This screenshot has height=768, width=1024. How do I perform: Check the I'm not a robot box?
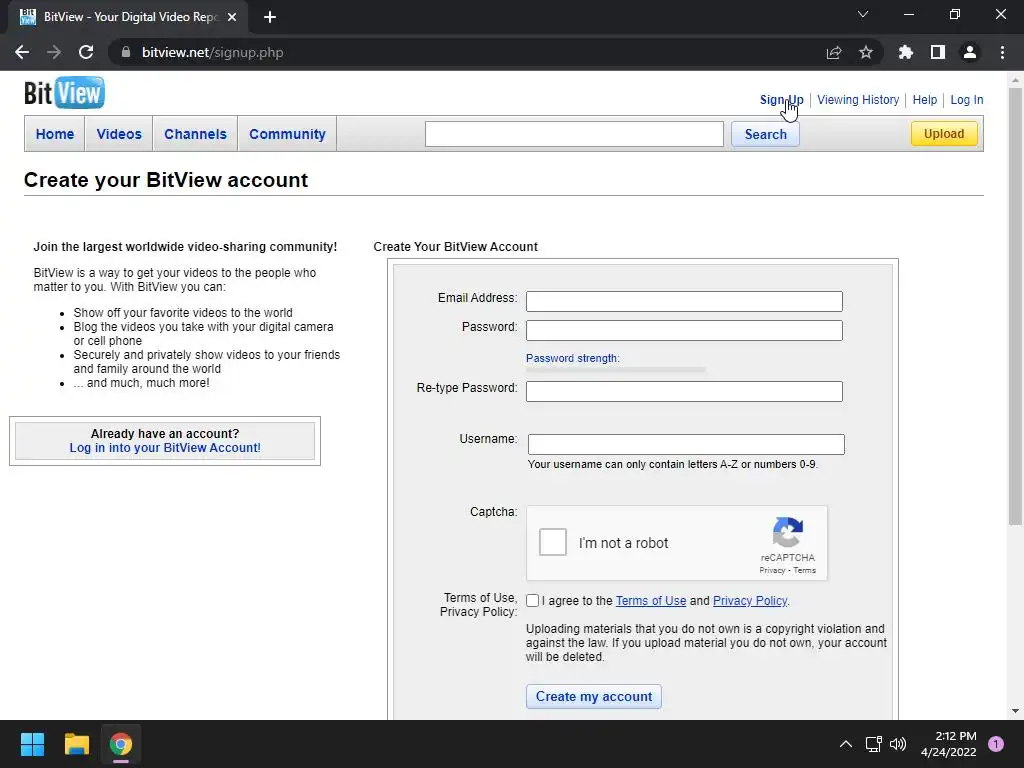[552, 542]
